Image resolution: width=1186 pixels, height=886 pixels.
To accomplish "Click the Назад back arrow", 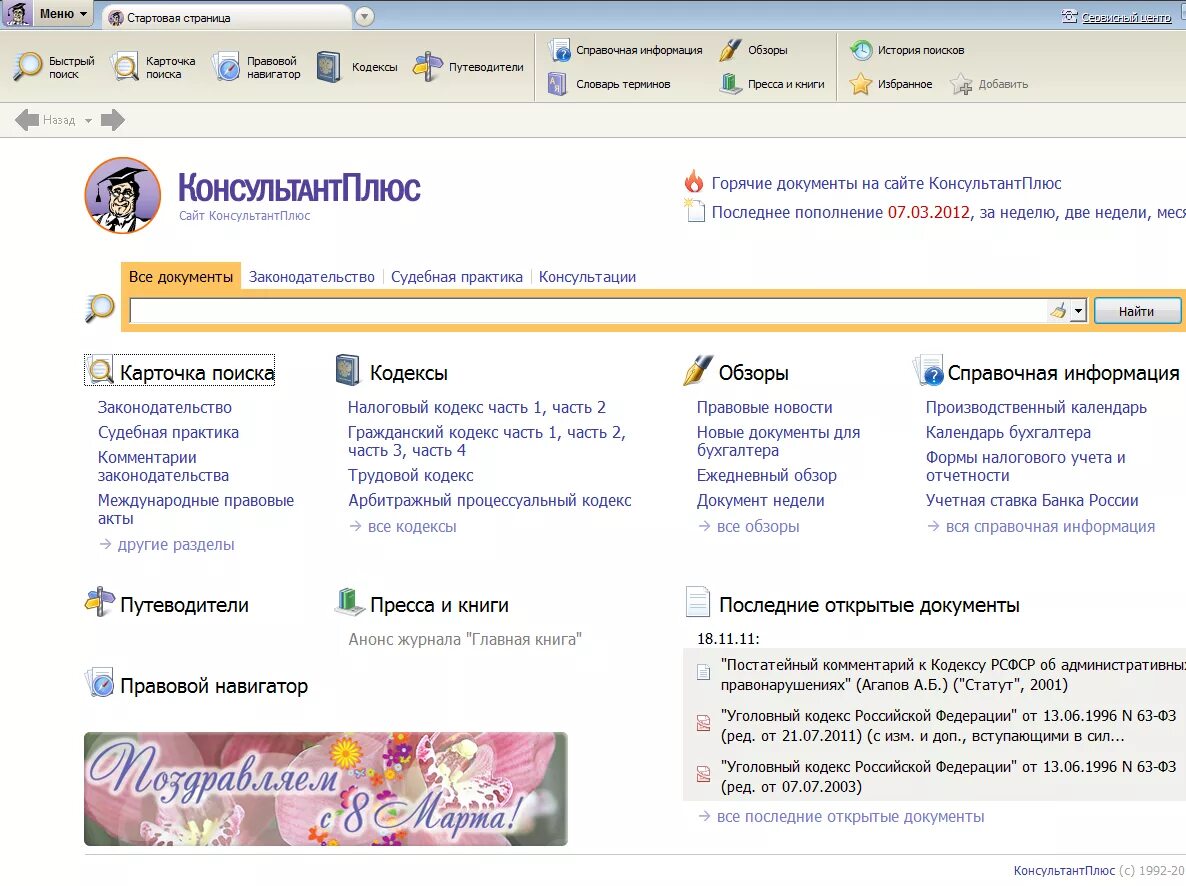I will [27, 120].
